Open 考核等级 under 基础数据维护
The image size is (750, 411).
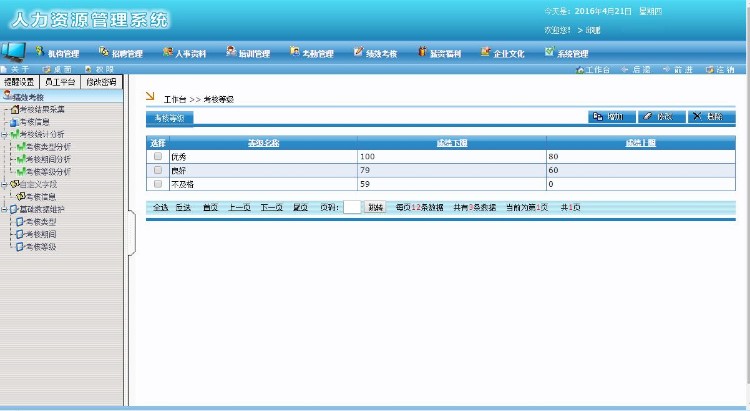coord(41,247)
